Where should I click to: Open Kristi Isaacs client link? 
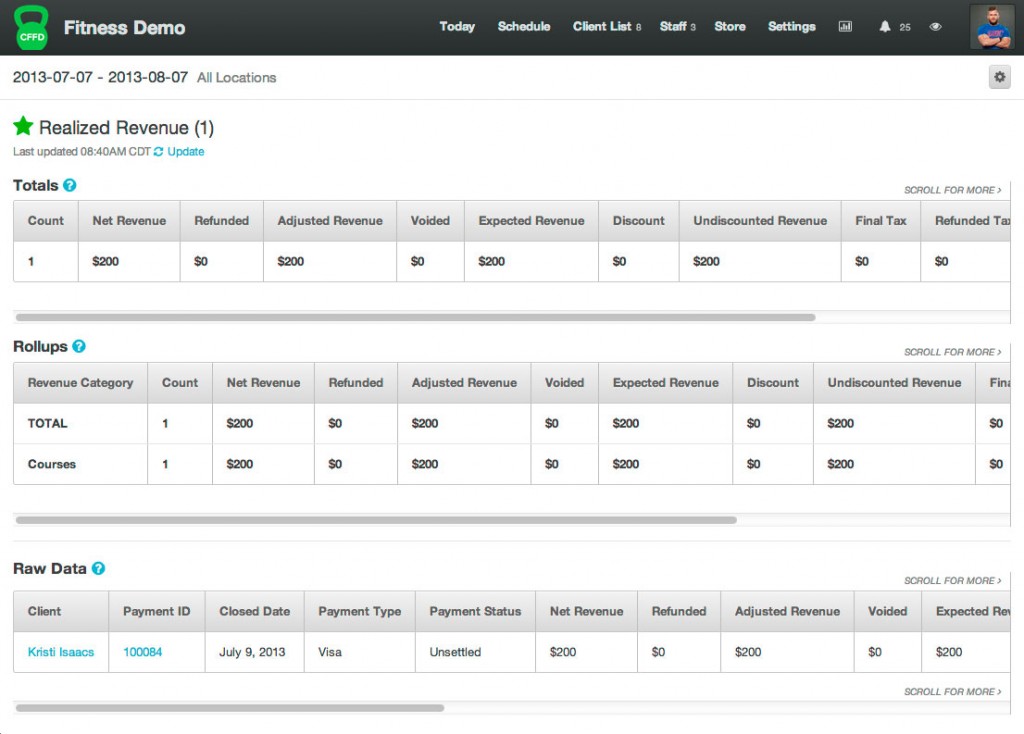tap(61, 652)
